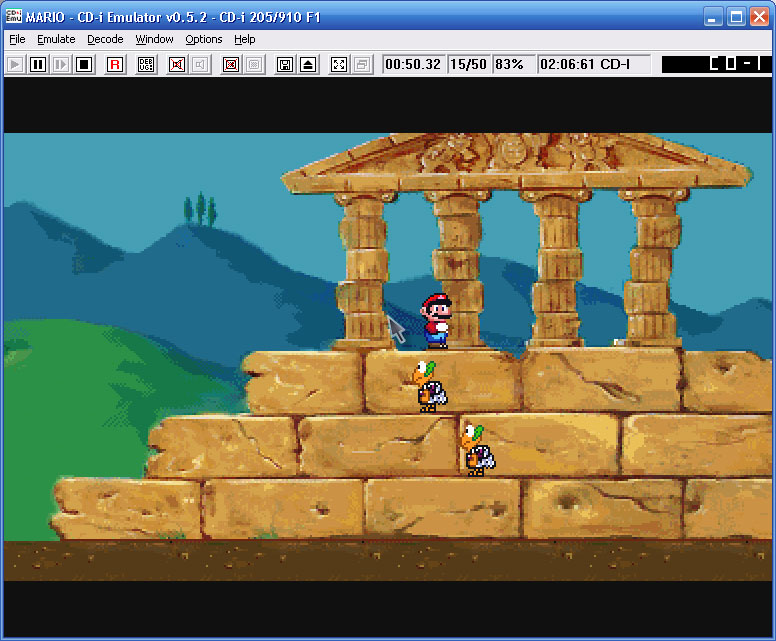Click the 83% speed indicator
The width and height of the screenshot is (776, 641).
click(x=514, y=64)
